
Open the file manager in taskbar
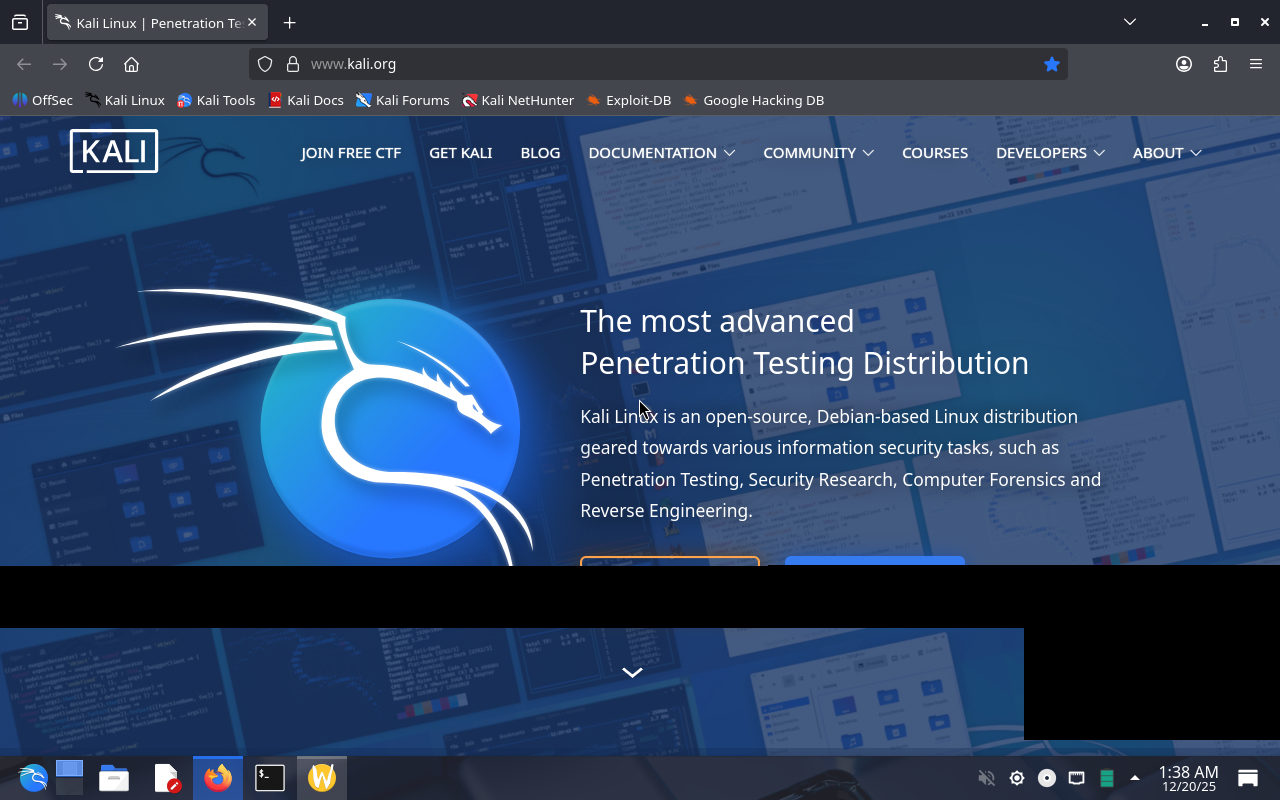point(114,778)
